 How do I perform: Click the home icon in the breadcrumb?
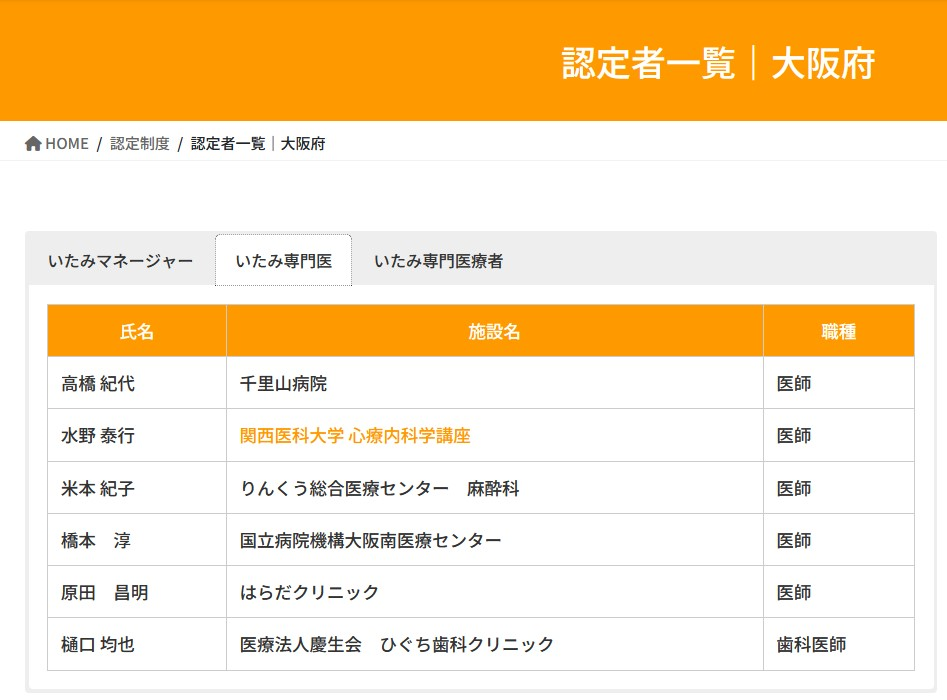click(33, 144)
